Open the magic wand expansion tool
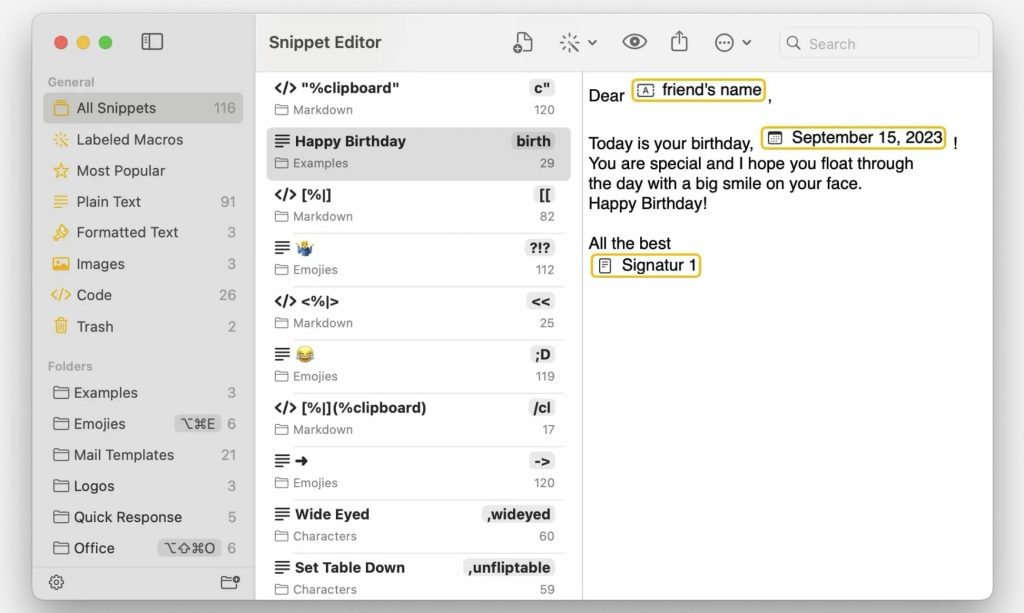This screenshot has height=613, width=1024. [567, 42]
